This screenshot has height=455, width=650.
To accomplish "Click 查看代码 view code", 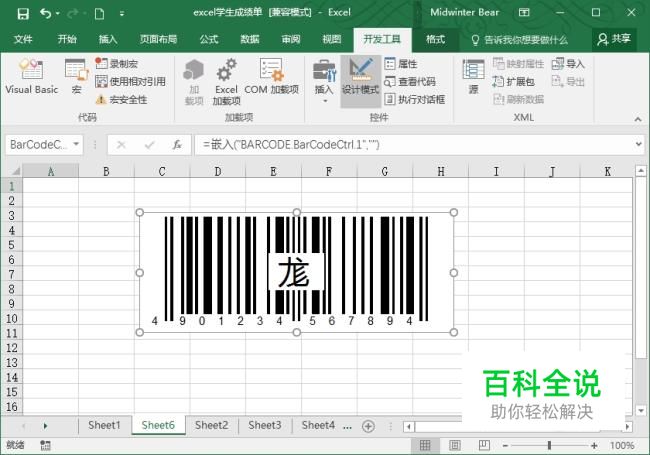I will (x=410, y=82).
